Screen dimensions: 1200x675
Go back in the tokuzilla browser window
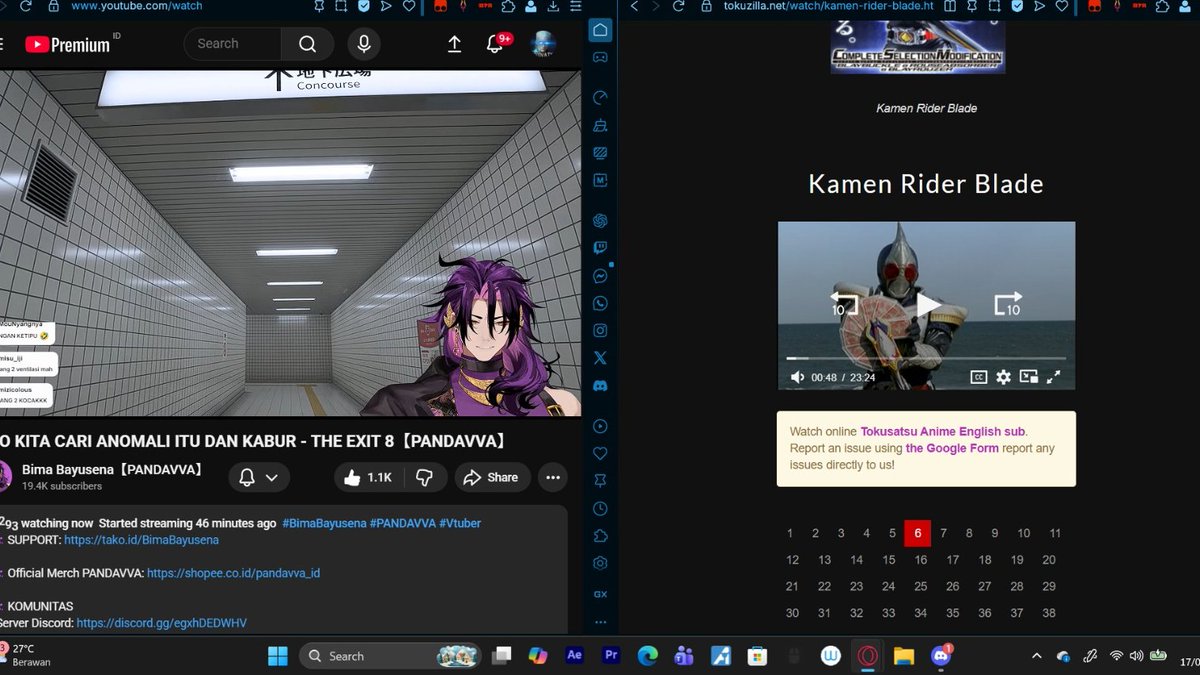(x=633, y=6)
